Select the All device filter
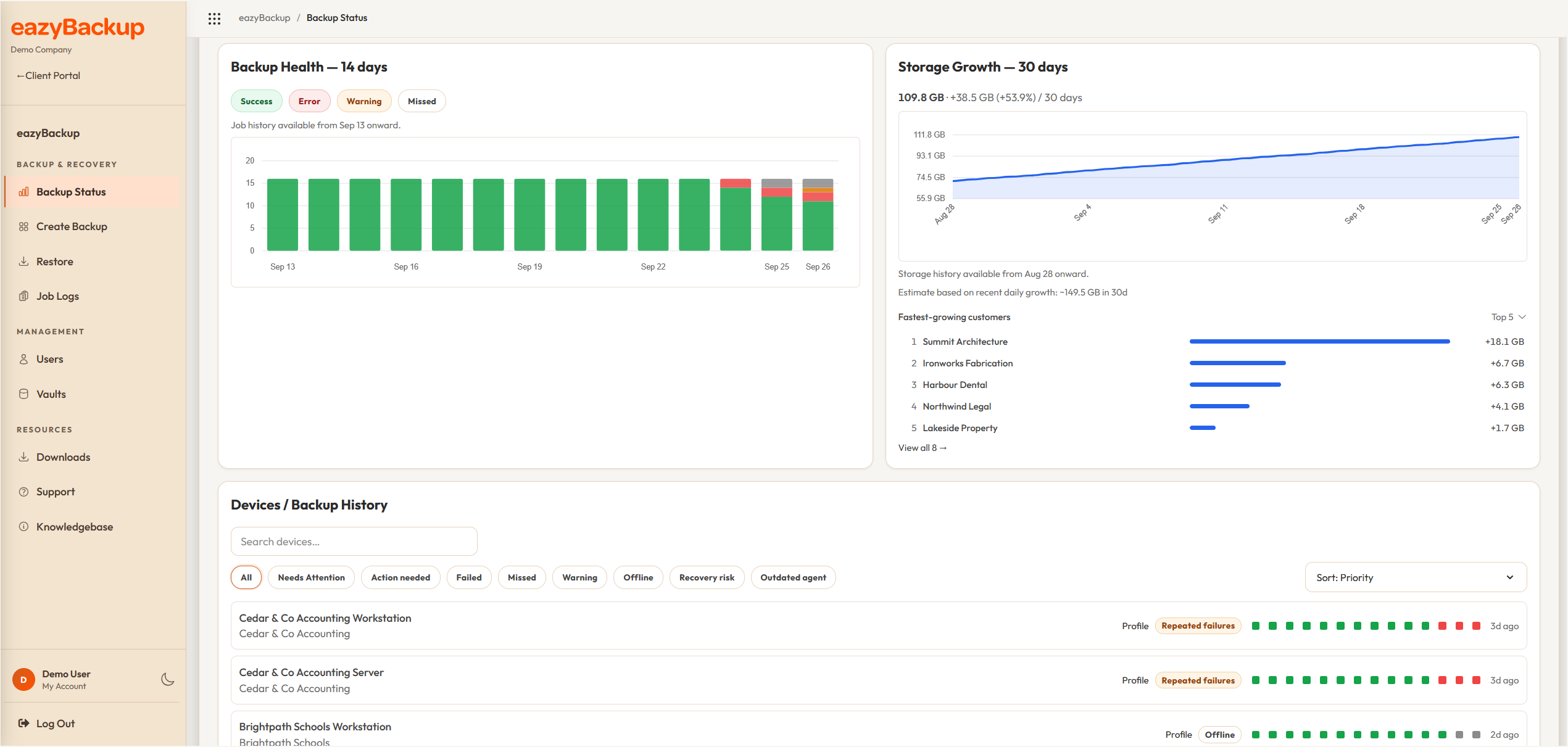The image size is (1568, 747). click(x=246, y=577)
